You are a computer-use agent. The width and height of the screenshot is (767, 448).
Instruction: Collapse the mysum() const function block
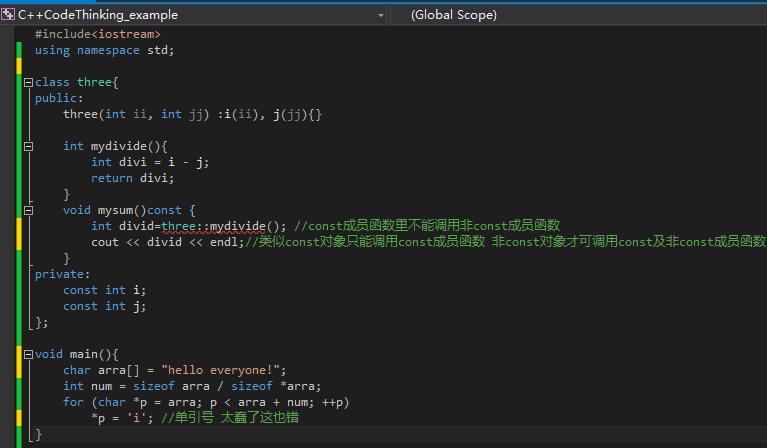(x=28, y=210)
